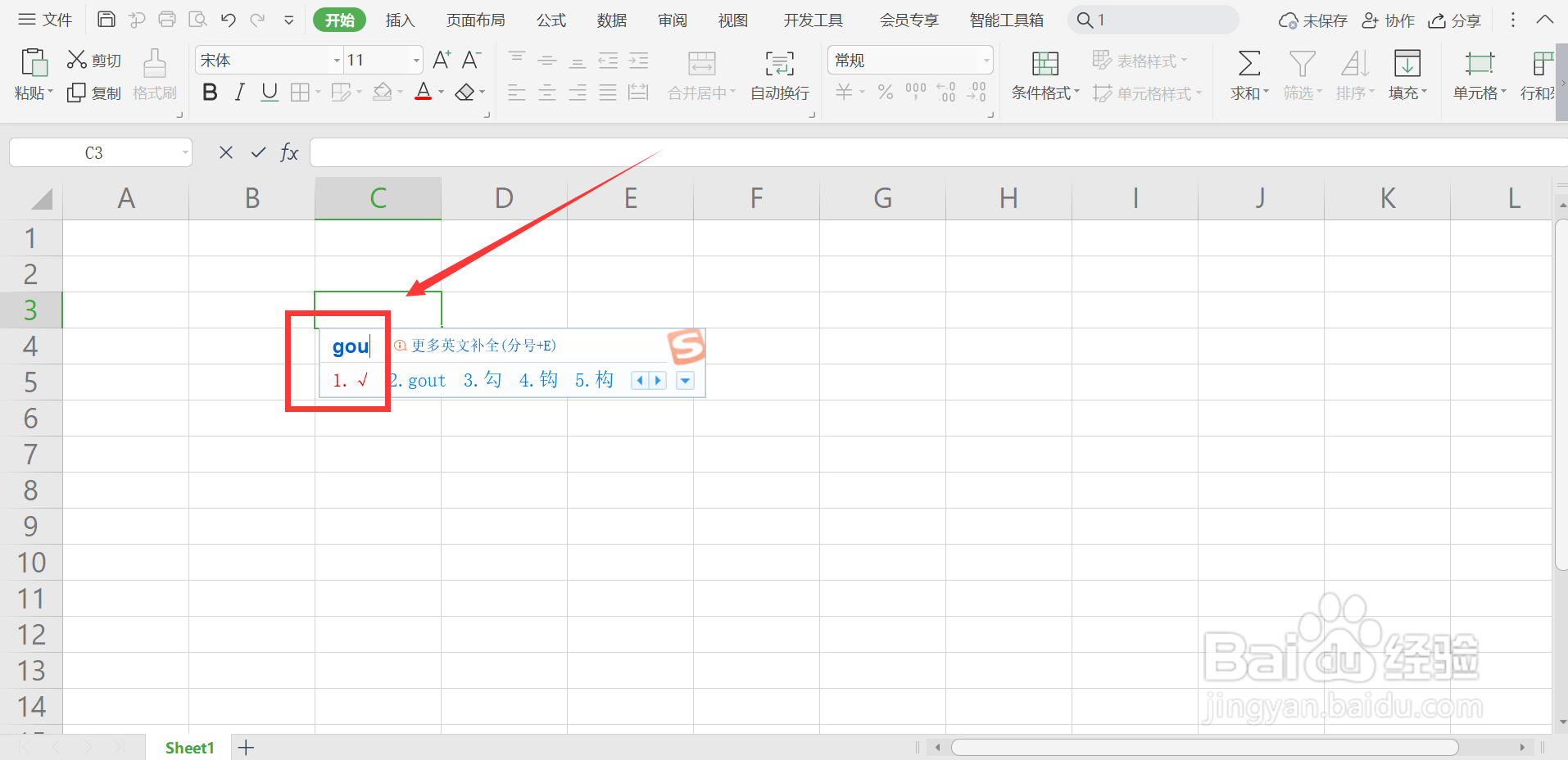Select IME candidate 2 gout
The width and height of the screenshot is (1568, 760).
(x=419, y=380)
